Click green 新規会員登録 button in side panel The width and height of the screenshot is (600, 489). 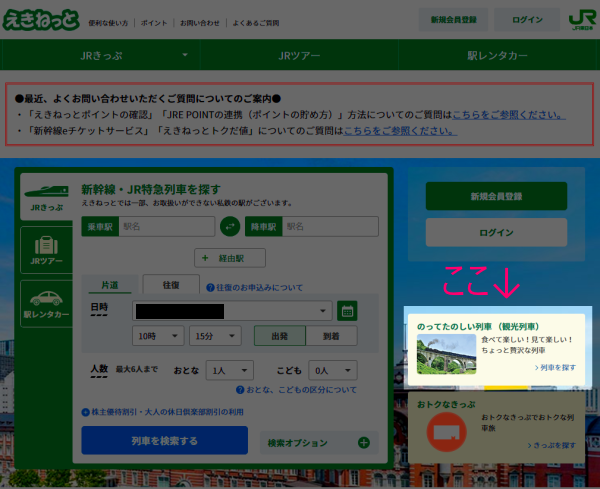(496, 196)
